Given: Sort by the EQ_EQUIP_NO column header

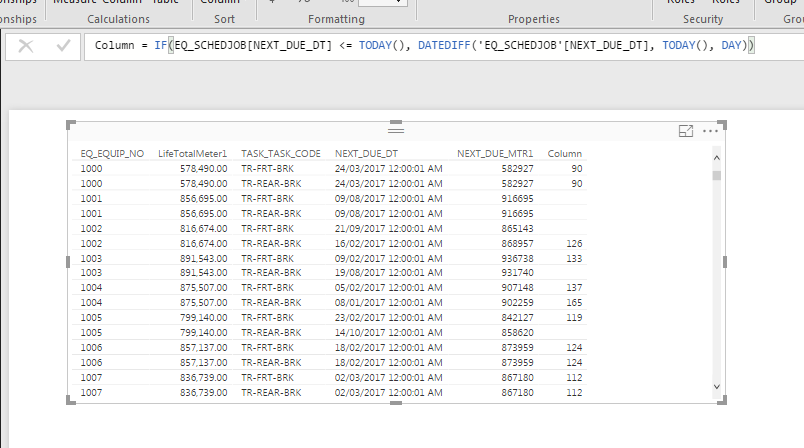Looking at the screenshot, I should click(x=112, y=154).
